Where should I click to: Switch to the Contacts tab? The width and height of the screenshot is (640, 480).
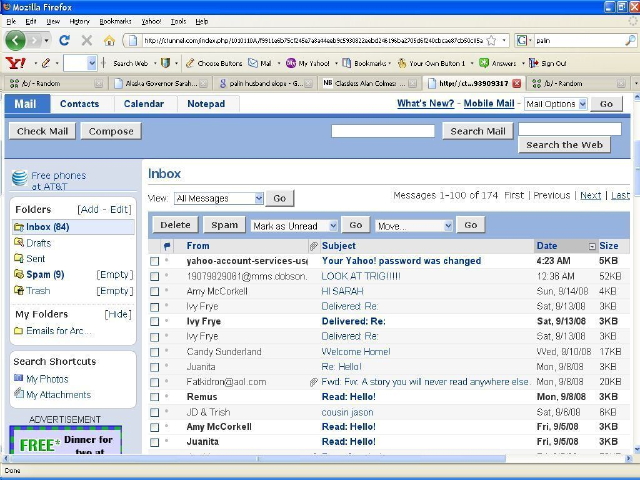(79, 104)
